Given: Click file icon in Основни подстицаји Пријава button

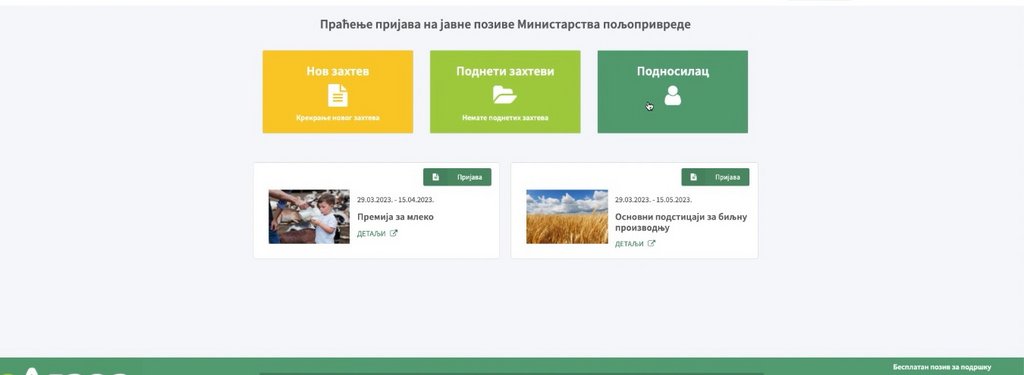Looking at the screenshot, I should click(694, 177).
